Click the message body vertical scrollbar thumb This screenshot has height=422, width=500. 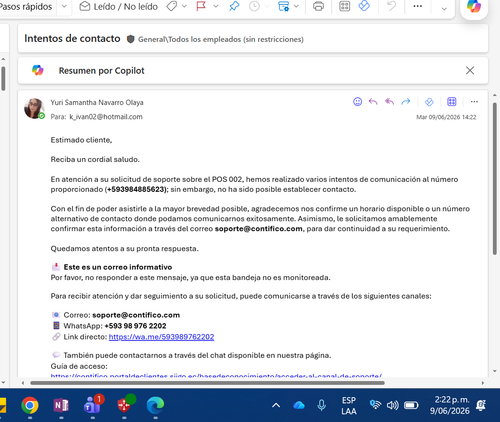tap(495, 179)
